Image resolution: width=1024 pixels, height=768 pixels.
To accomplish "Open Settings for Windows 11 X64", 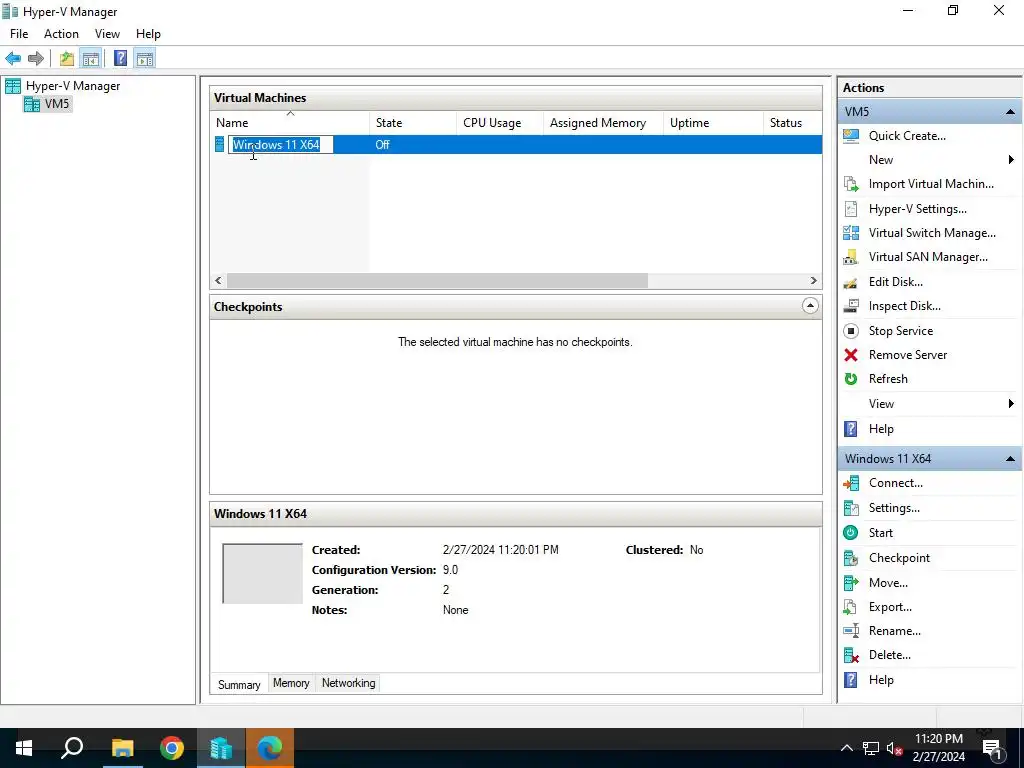I will (x=894, y=508).
